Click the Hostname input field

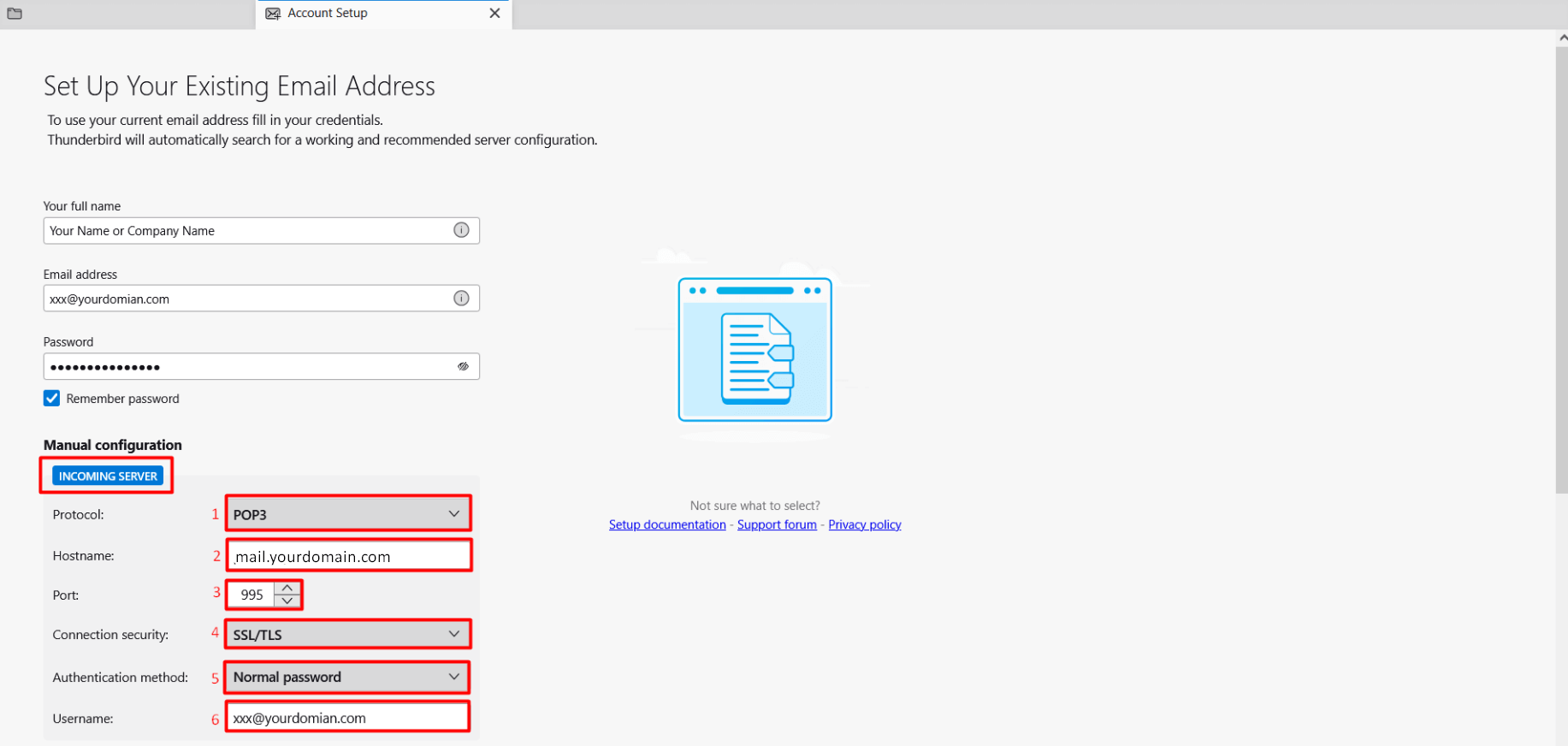point(347,556)
